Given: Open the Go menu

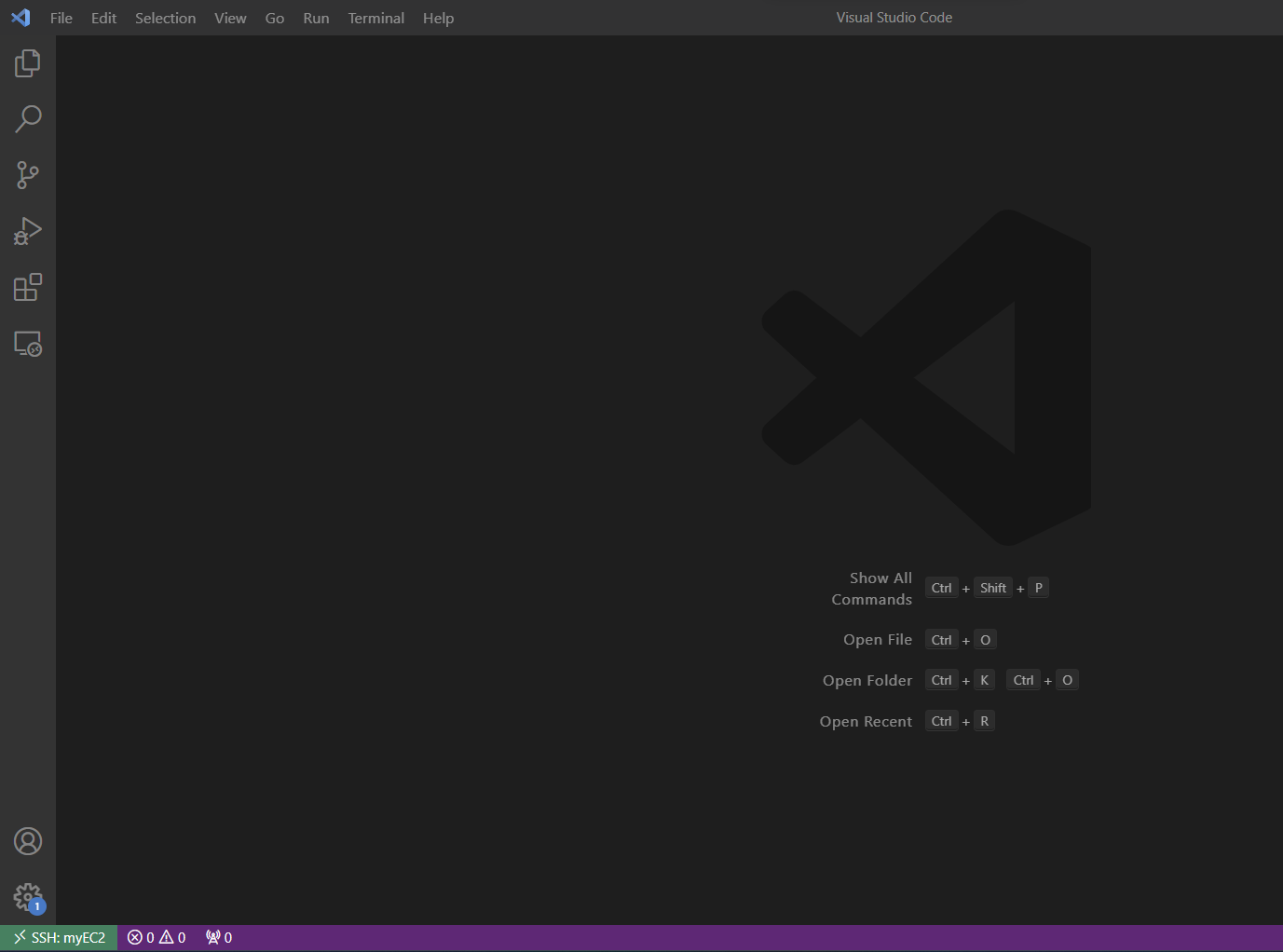Looking at the screenshot, I should point(275,18).
